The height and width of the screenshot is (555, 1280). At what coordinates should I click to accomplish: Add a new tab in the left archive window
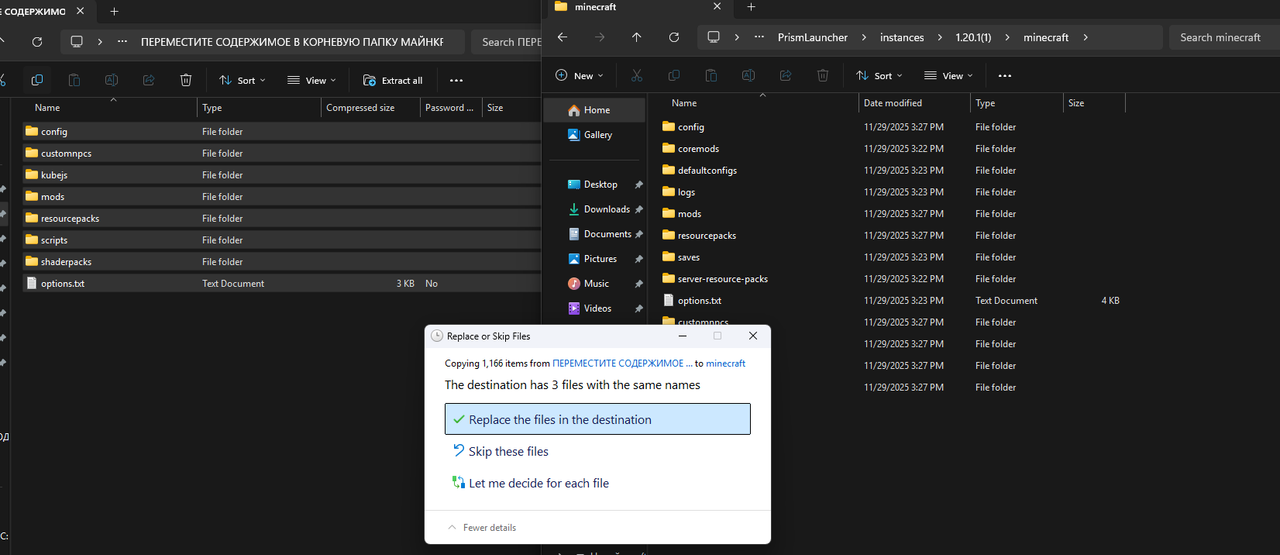point(114,12)
